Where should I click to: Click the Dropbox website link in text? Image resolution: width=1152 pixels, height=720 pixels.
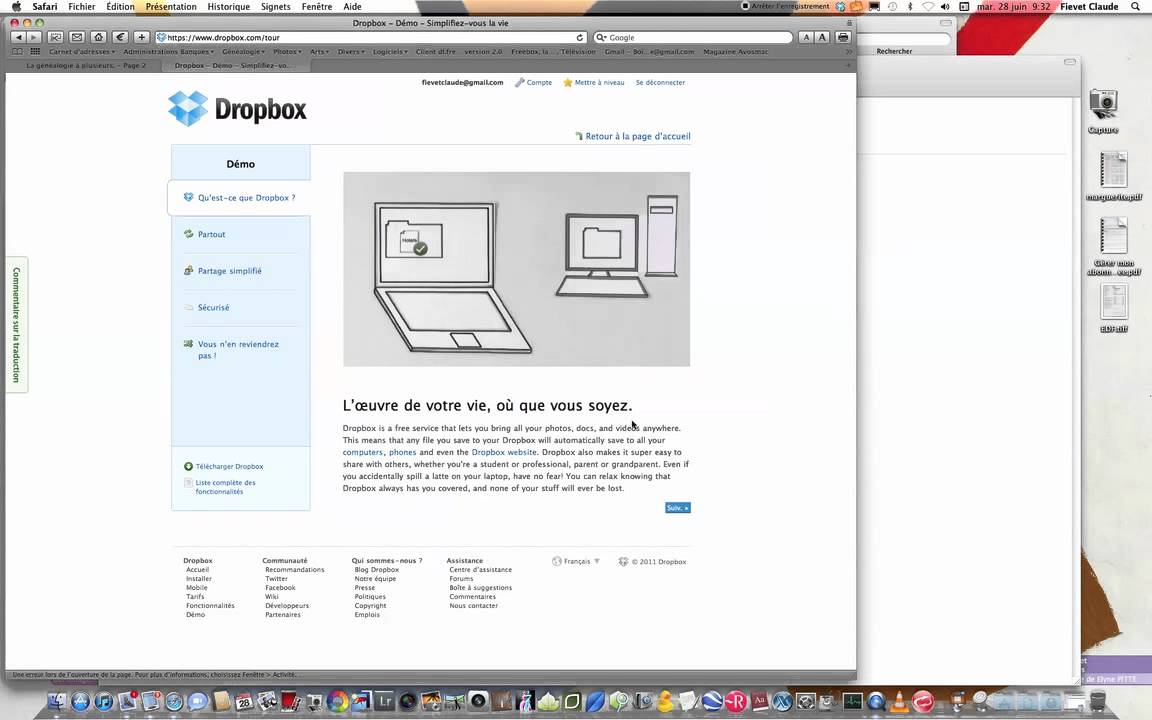(x=504, y=452)
